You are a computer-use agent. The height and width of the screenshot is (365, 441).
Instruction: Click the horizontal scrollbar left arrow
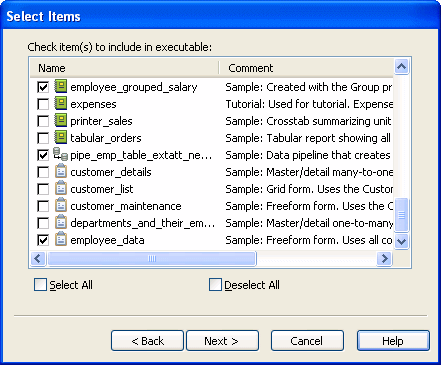coord(38,258)
